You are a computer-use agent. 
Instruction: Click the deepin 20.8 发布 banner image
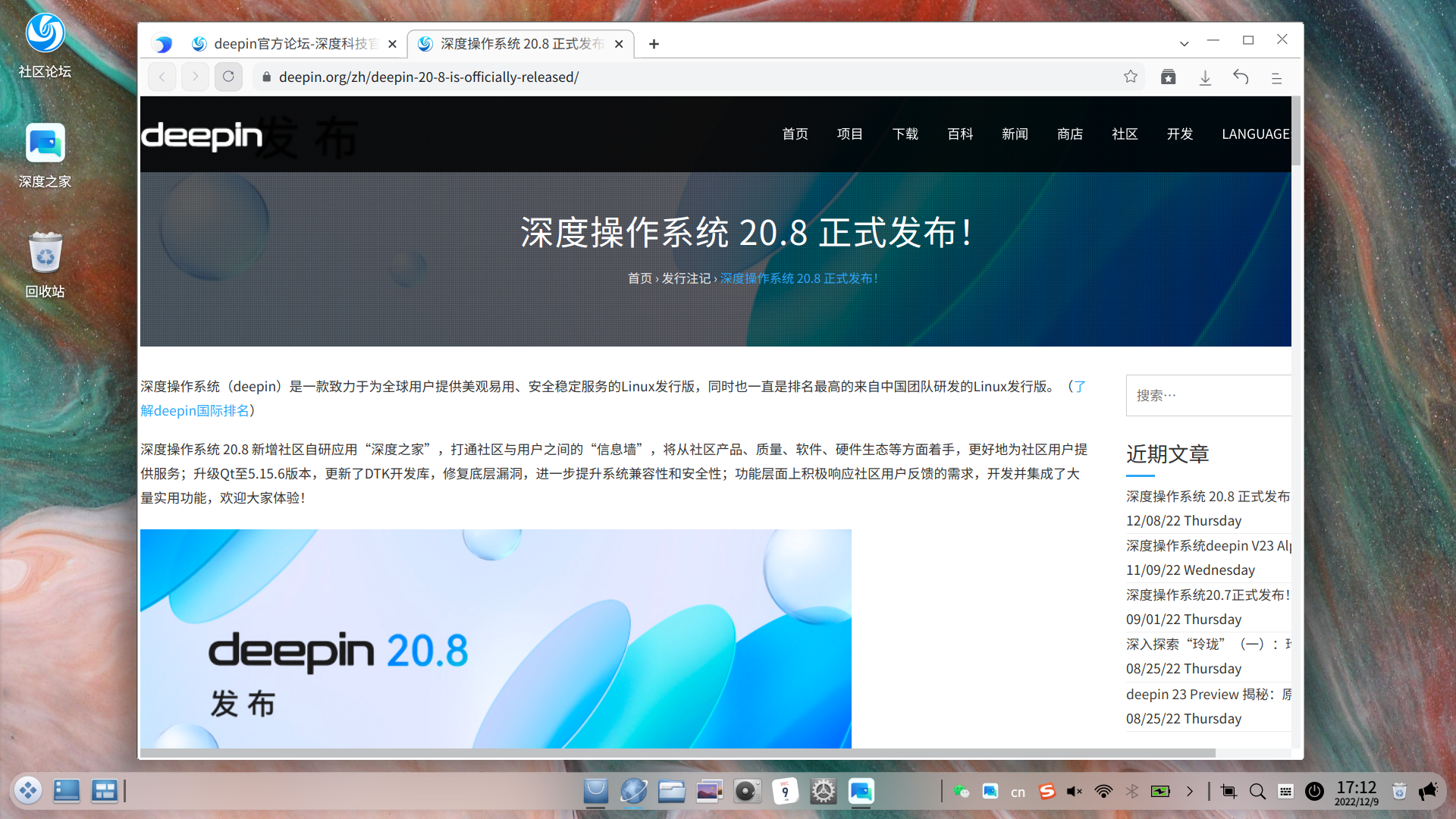tap(496, 639)
